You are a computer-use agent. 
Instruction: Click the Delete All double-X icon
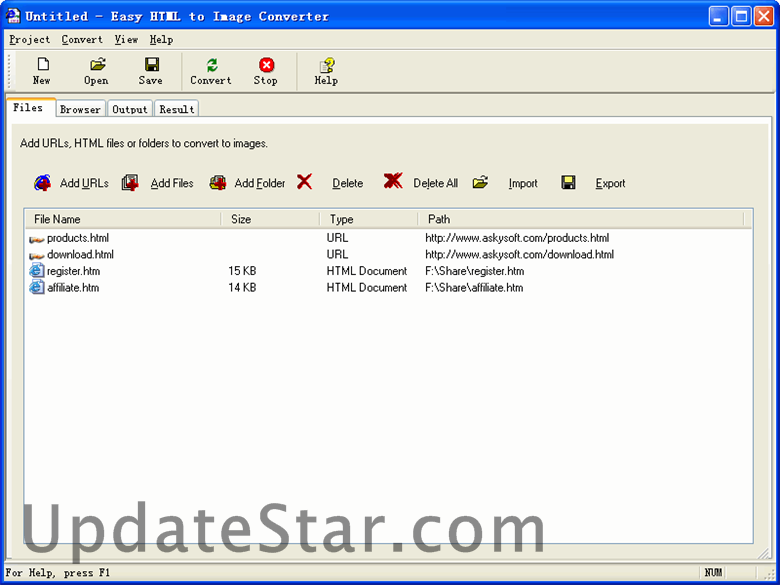pyautogui.click(x=392, y=181)
